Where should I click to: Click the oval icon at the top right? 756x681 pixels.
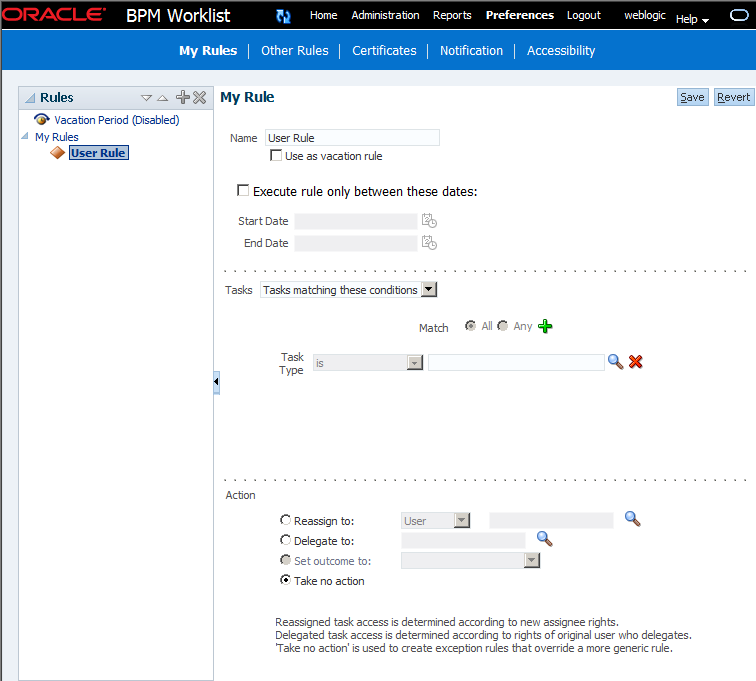coord(739,15)
